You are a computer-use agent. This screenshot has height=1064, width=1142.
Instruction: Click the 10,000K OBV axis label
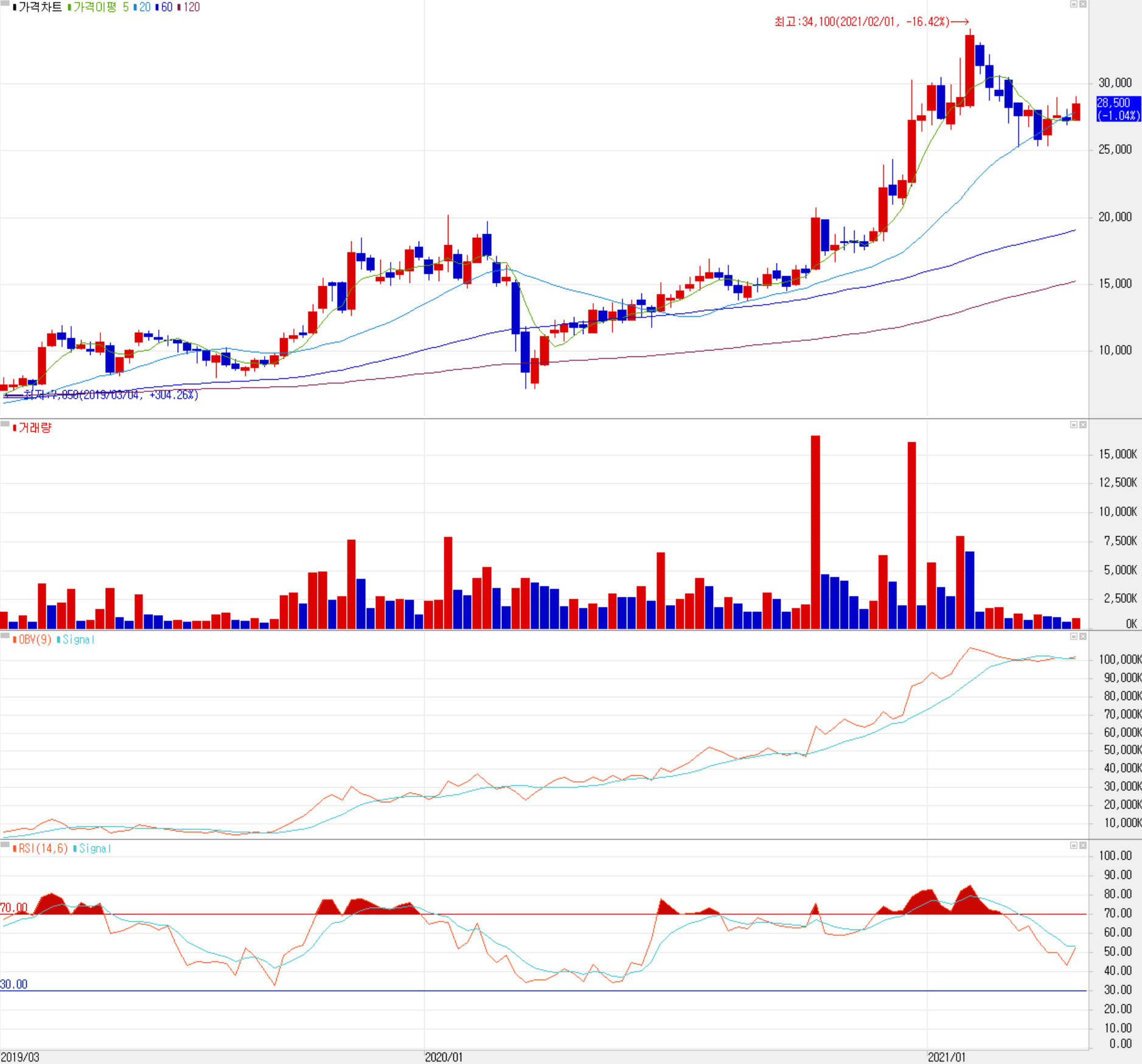pyautogui.click(x=1123, y=822)
